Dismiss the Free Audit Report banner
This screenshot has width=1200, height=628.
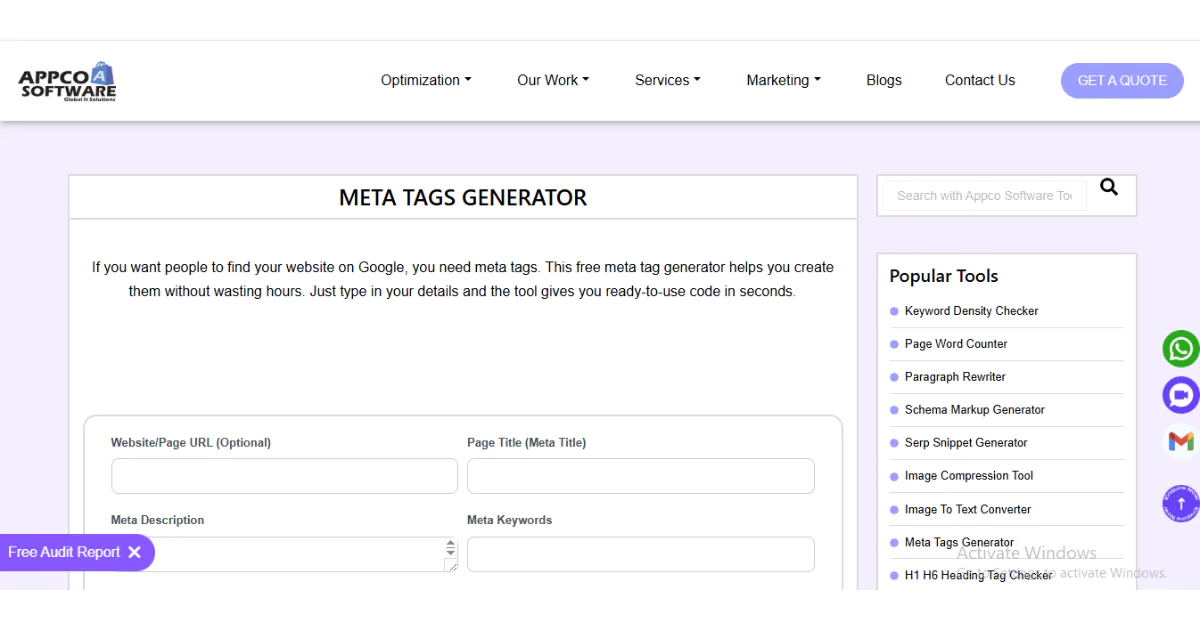coord(136,552)
